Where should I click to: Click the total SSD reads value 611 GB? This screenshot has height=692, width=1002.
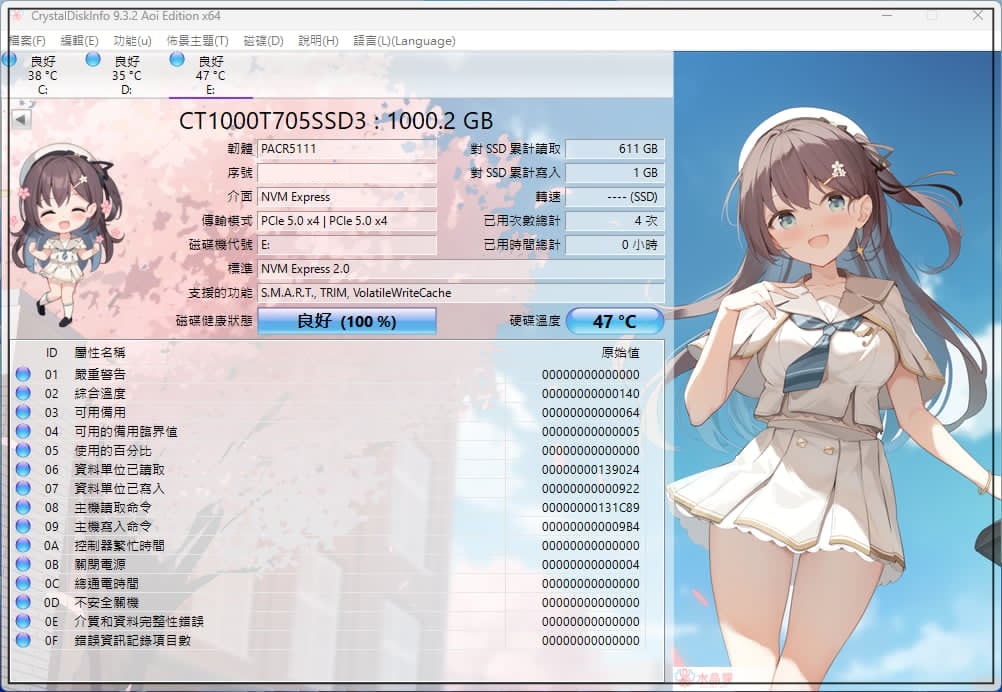(x=615, y=149)
